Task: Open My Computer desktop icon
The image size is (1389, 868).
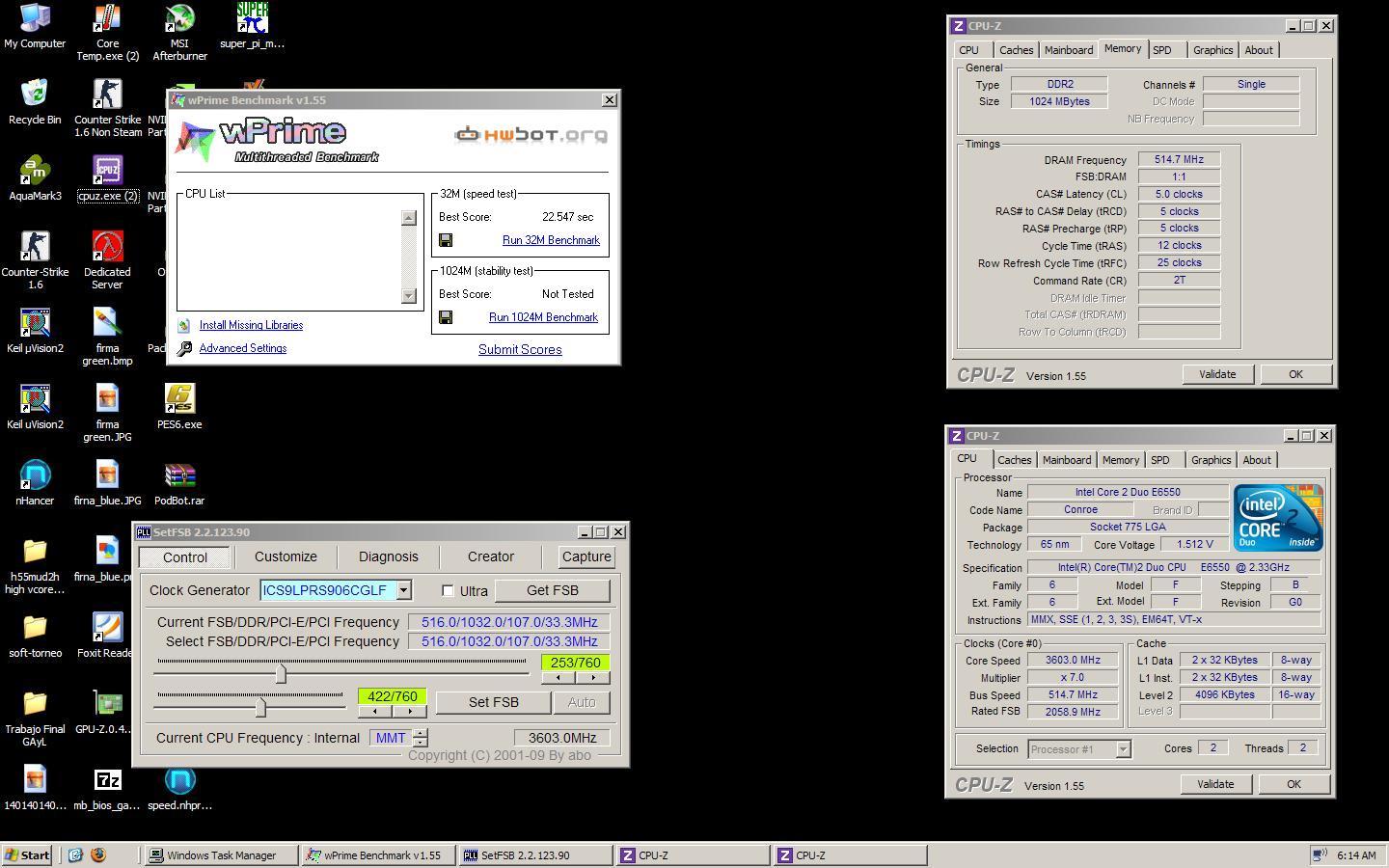Action: click(35, 26)
